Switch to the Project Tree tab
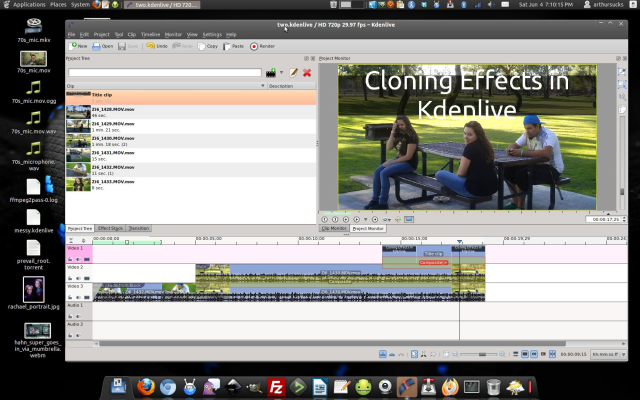640x400 pixels. coord(80,228)
